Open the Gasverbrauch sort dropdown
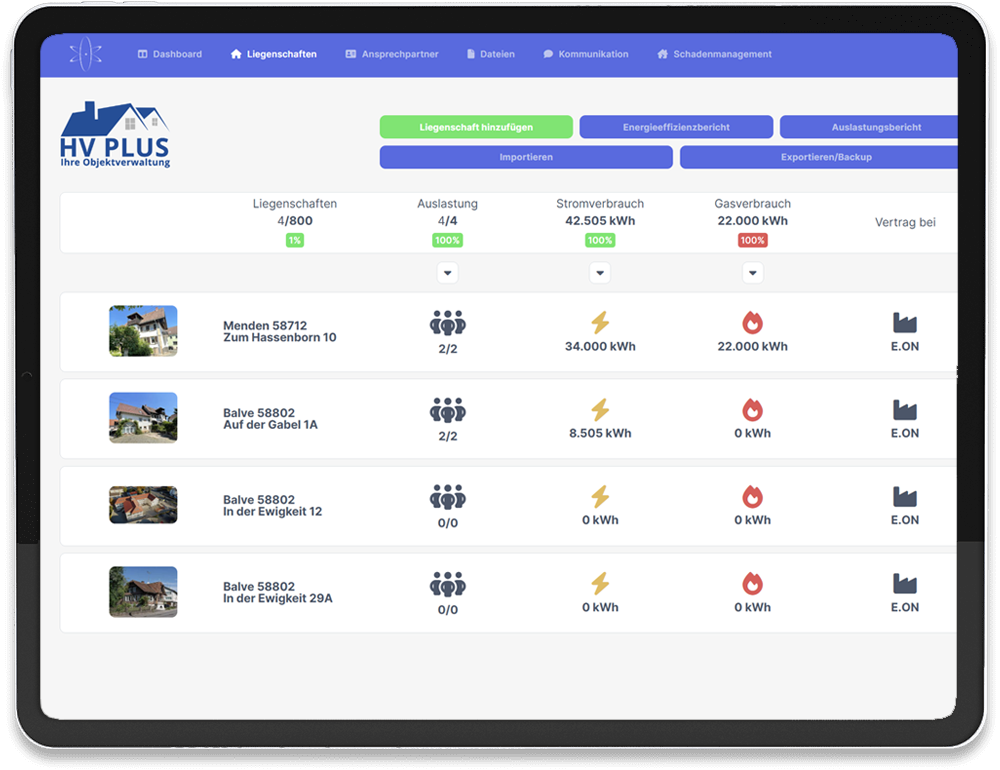1000x770 pixels. (x=753, y=273)
